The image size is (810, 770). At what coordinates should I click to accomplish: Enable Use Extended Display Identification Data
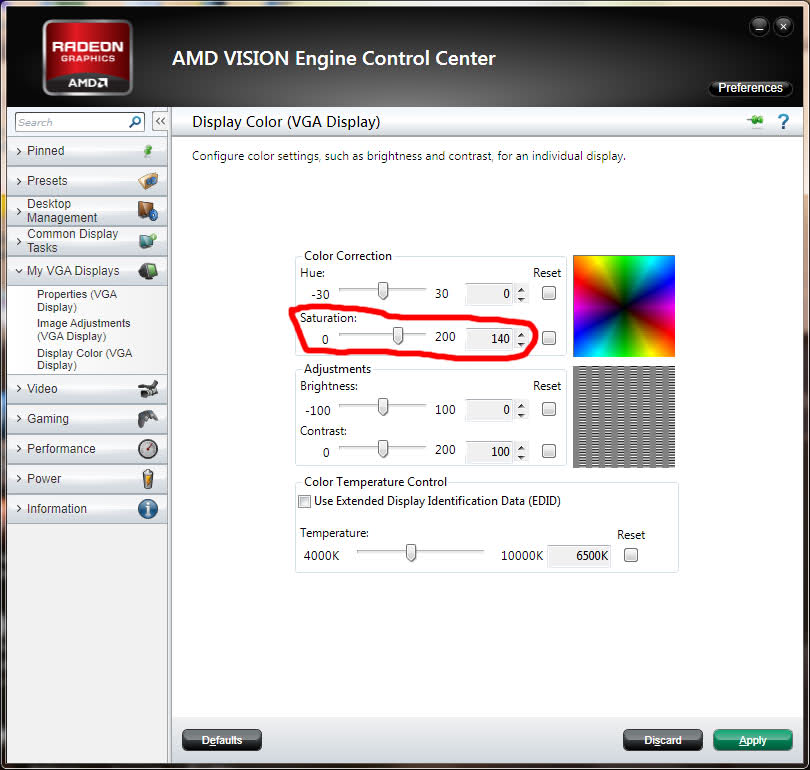tap(305, 501)
